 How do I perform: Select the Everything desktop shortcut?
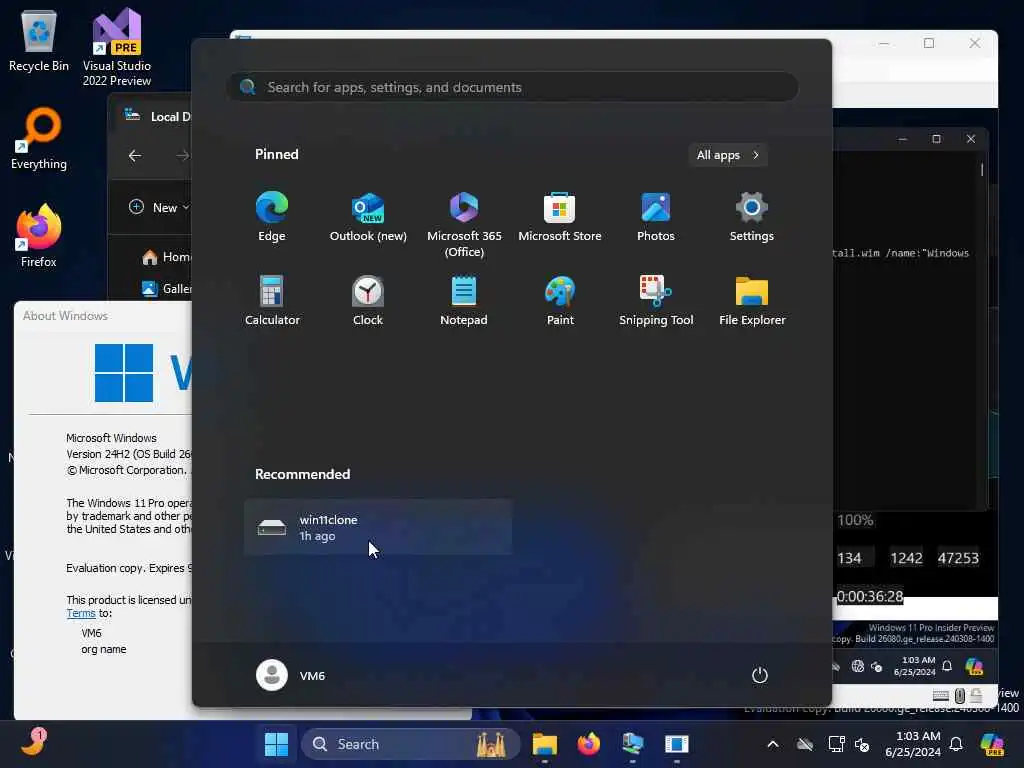(x=39, y=138)
